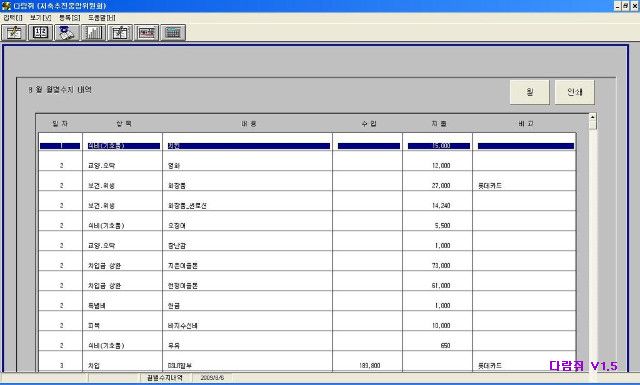
Task: Click the 8 월 월별수지 내역 heading
Action: [60, 90]
